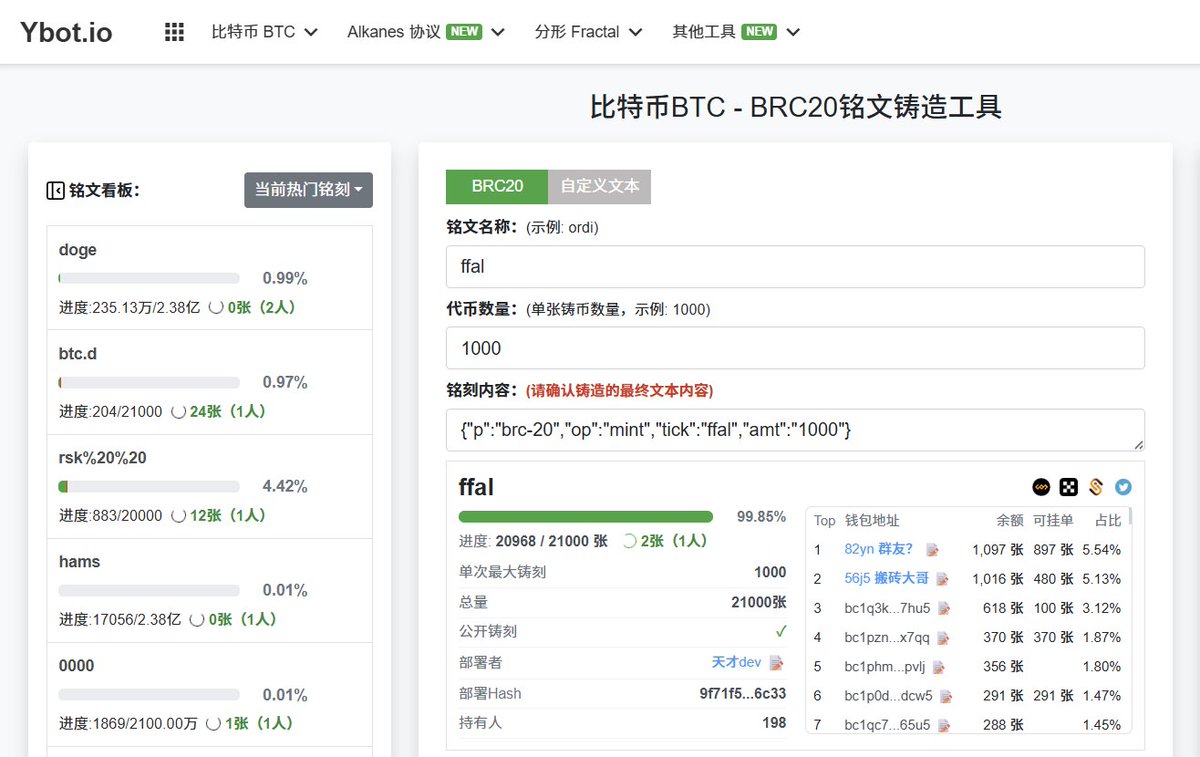Click address bc1q3k...7hu5 in holders table
The height and width of the screenshot is (757, 1200).
coord(887,608)
